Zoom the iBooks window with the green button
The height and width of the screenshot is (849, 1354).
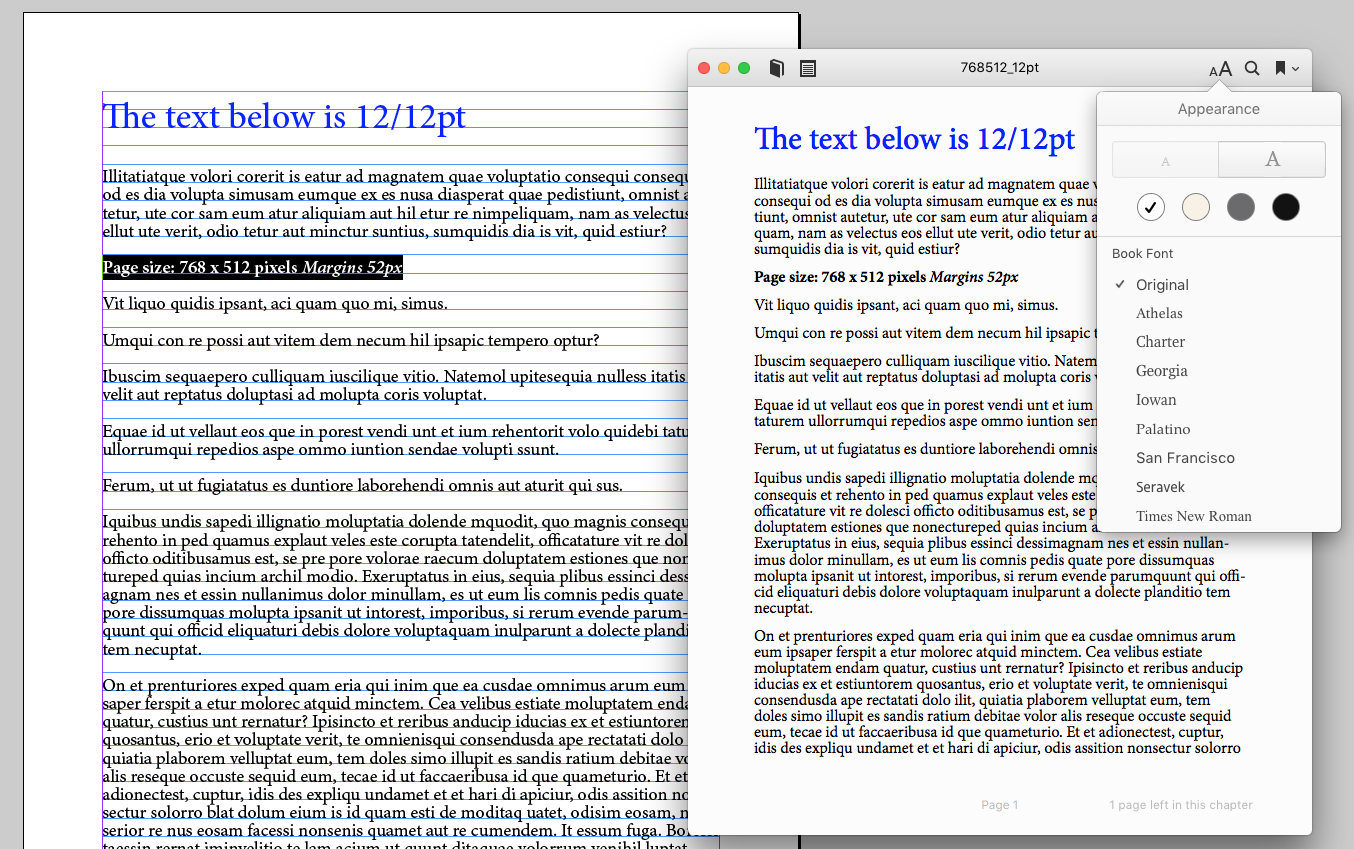(x=744, y=68)
